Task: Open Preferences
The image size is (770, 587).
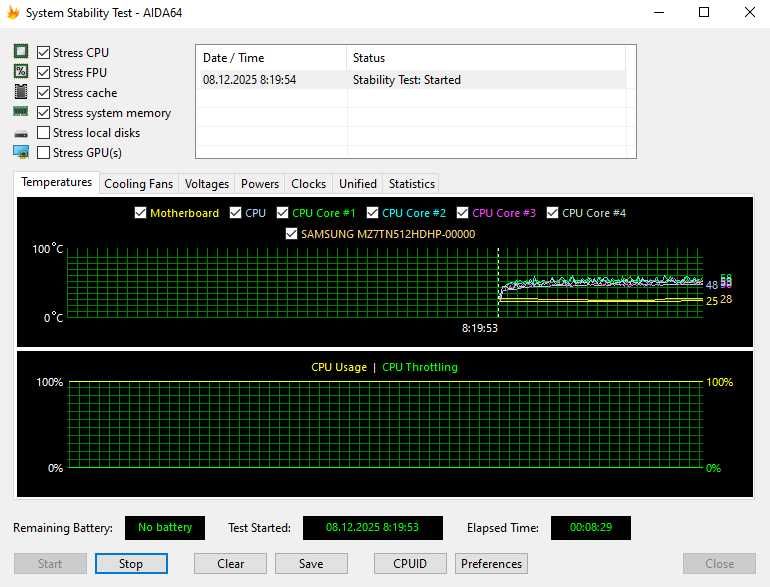Action: click(x=492, y=563)
